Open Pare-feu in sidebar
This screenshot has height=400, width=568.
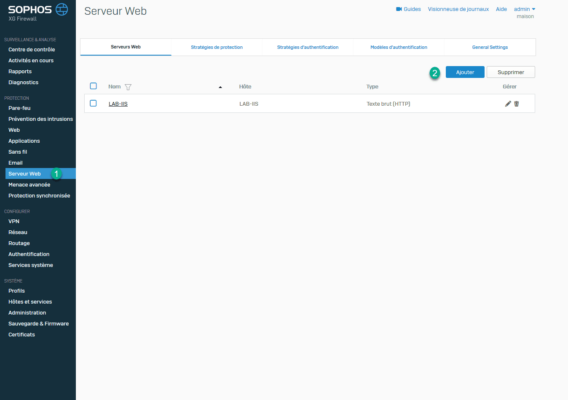click(x=19, y=108)
